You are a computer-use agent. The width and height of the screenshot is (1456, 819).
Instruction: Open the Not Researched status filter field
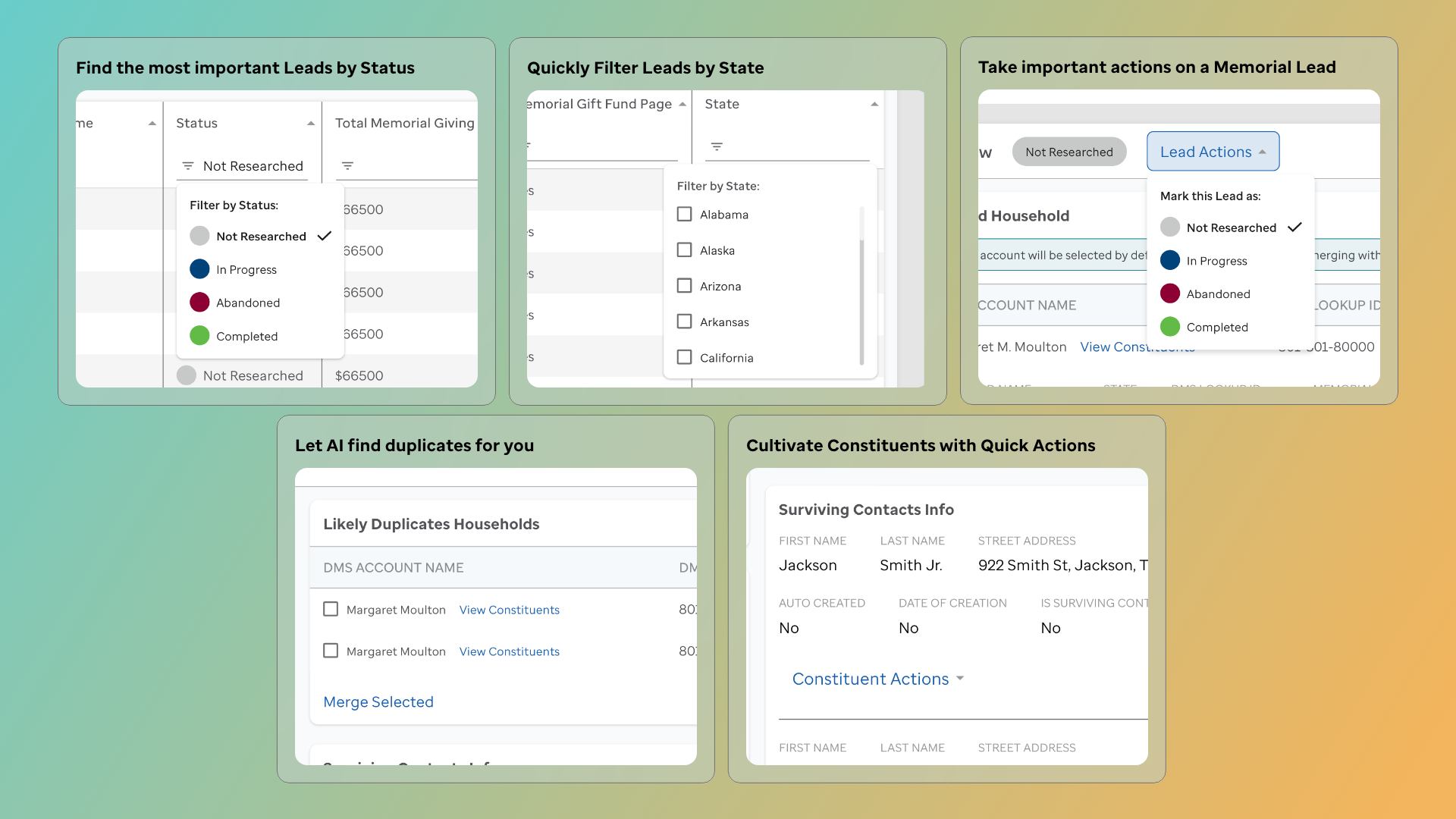253,166
